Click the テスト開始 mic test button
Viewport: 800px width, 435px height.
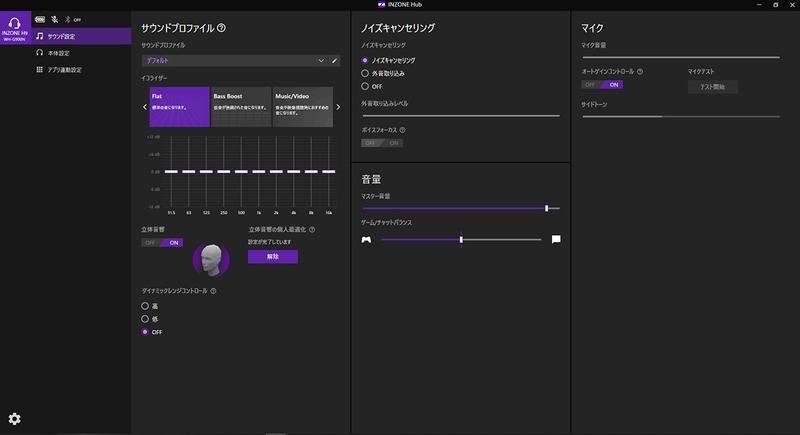point(713,87)
